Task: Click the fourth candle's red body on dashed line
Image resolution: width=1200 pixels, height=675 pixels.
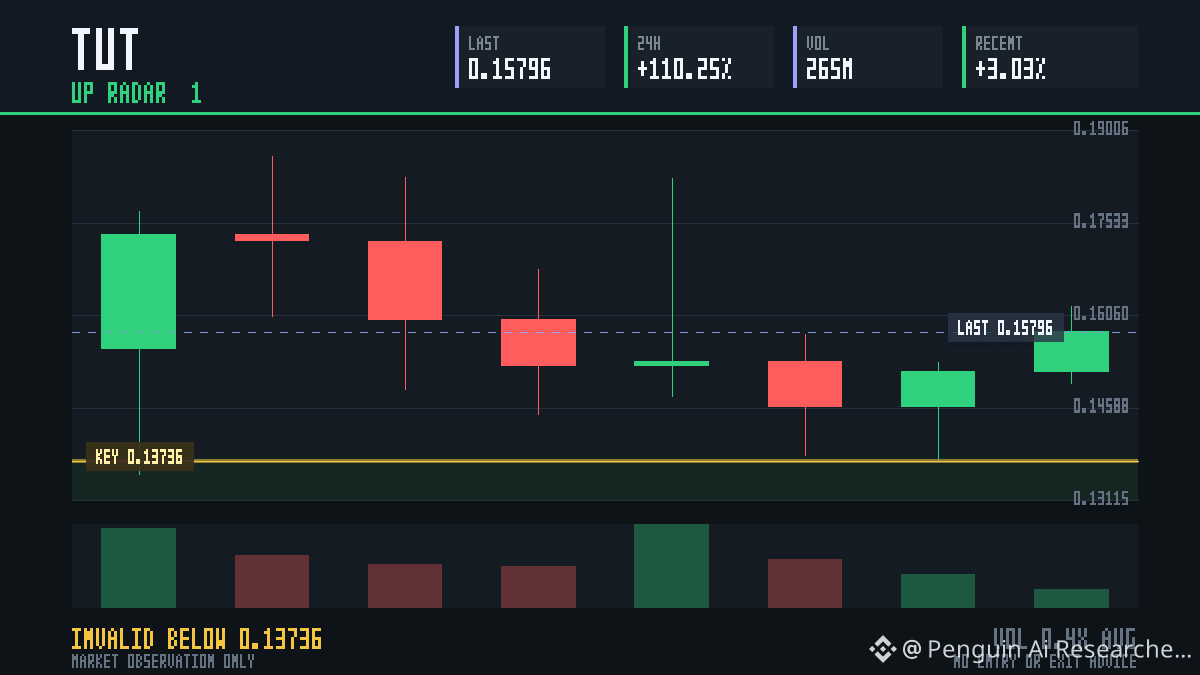Action: click(x=538, y=342)
